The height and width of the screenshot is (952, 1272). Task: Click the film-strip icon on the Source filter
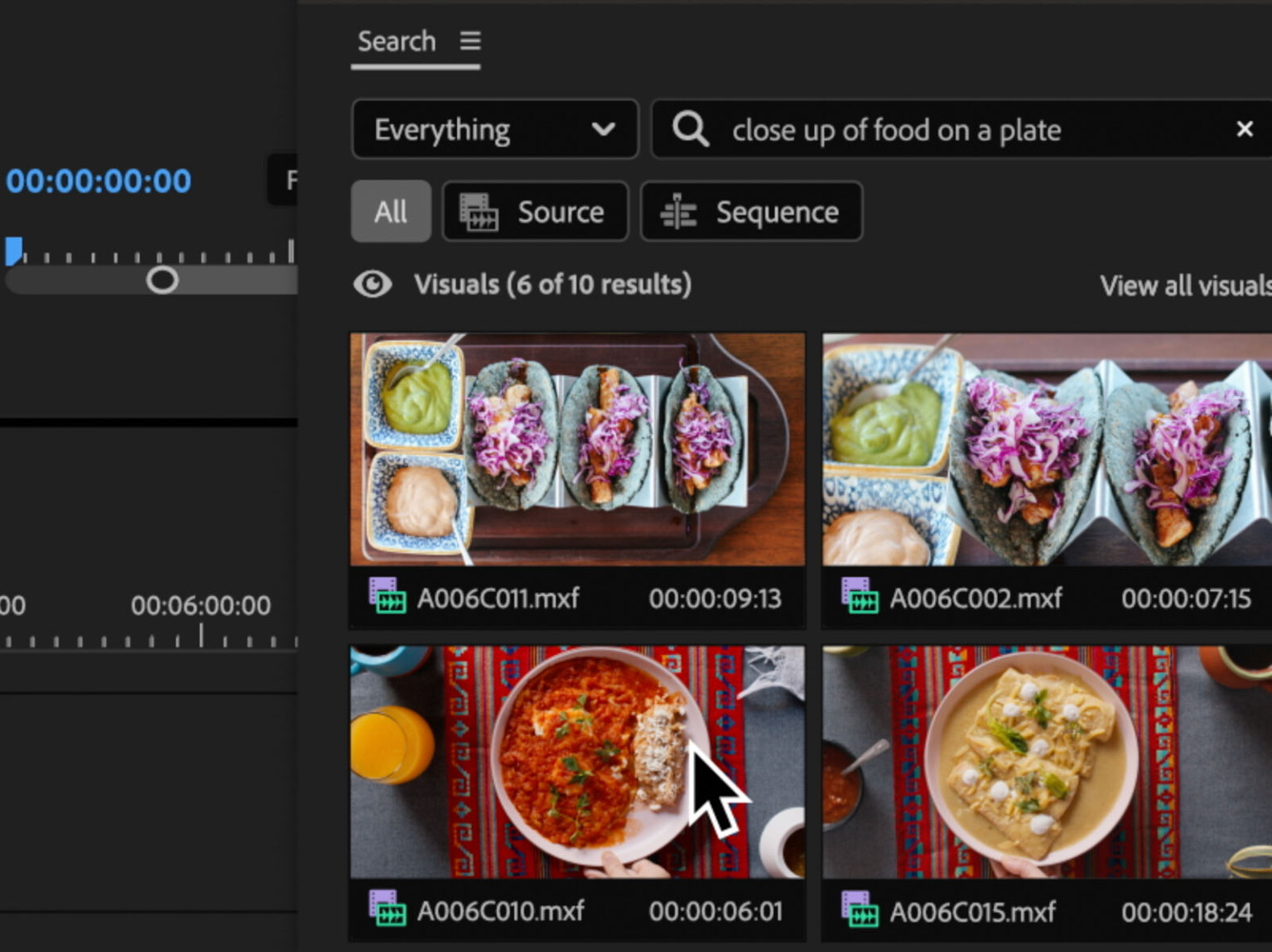click(479, 211)
